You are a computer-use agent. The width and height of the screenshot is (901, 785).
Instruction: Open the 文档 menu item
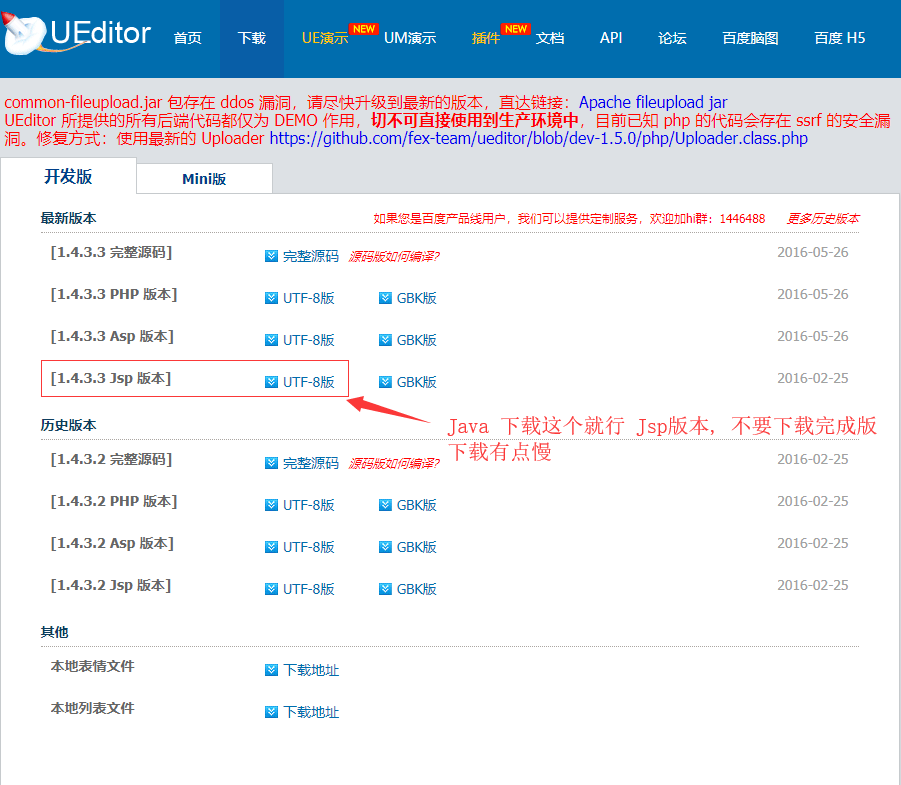point(550,38)
